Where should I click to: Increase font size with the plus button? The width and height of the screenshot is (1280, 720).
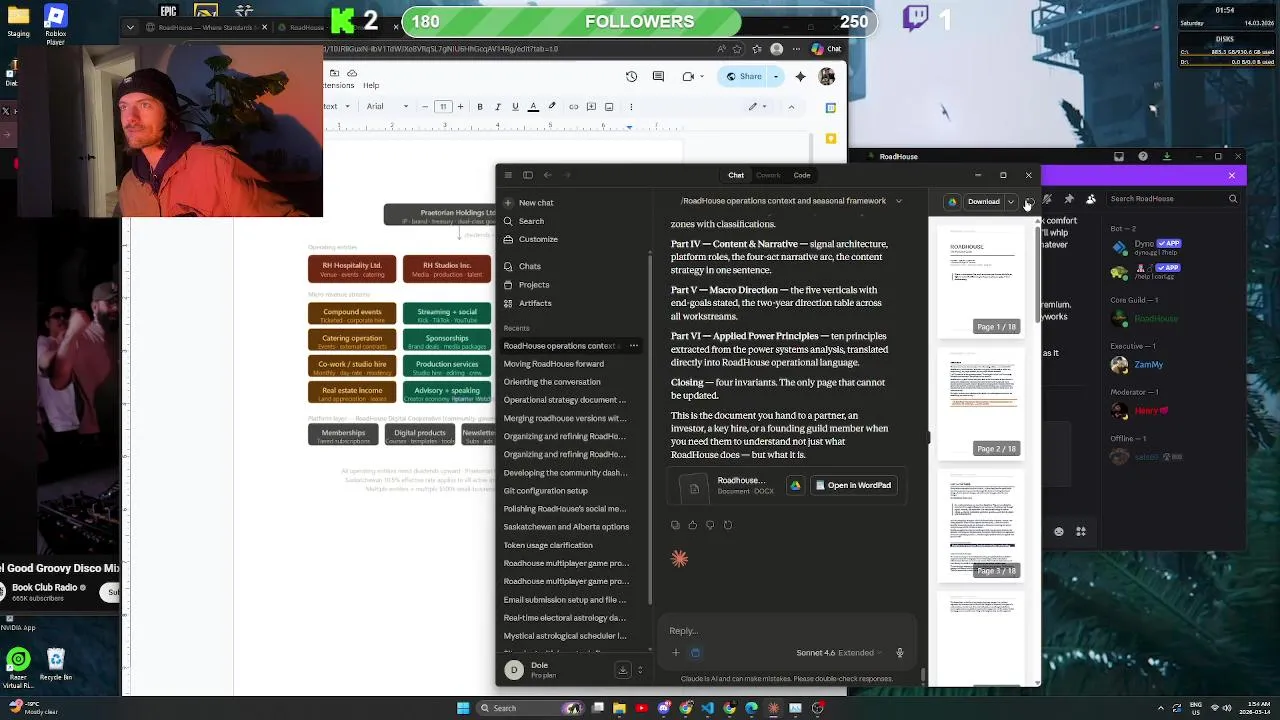click(460, 107)
